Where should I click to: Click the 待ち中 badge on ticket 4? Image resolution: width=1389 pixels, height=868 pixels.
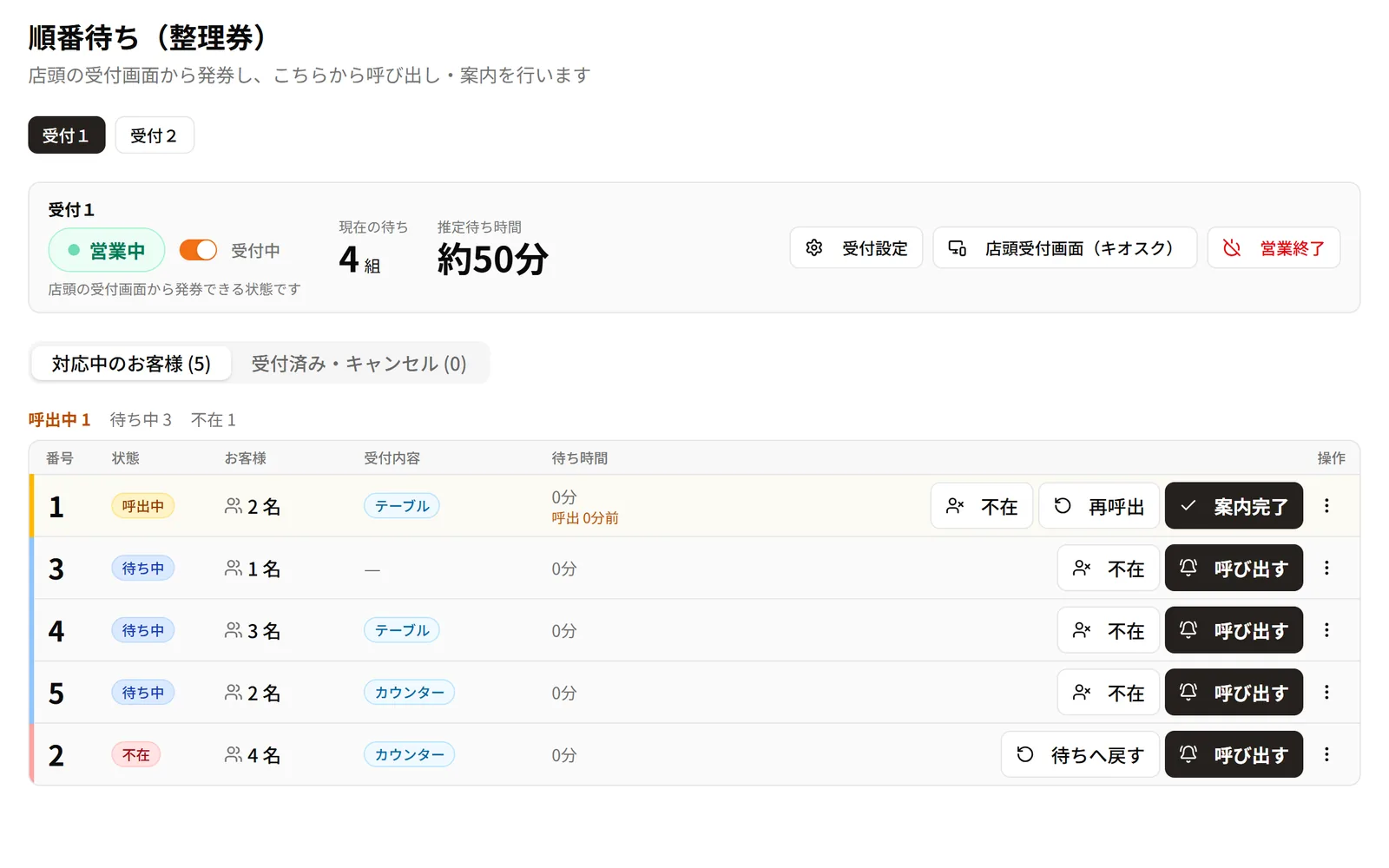point(143,631)
